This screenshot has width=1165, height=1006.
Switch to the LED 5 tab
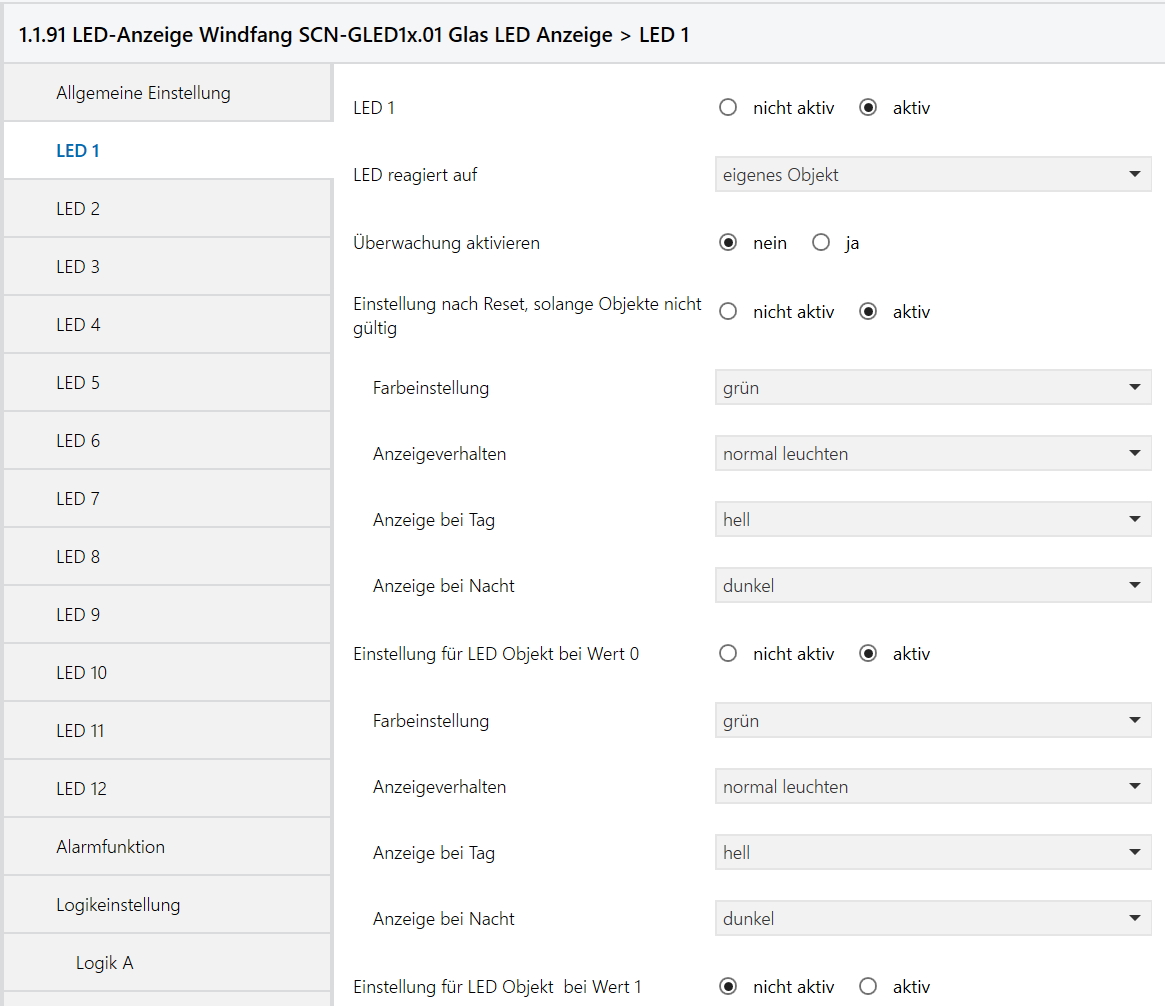pos(167,383)
